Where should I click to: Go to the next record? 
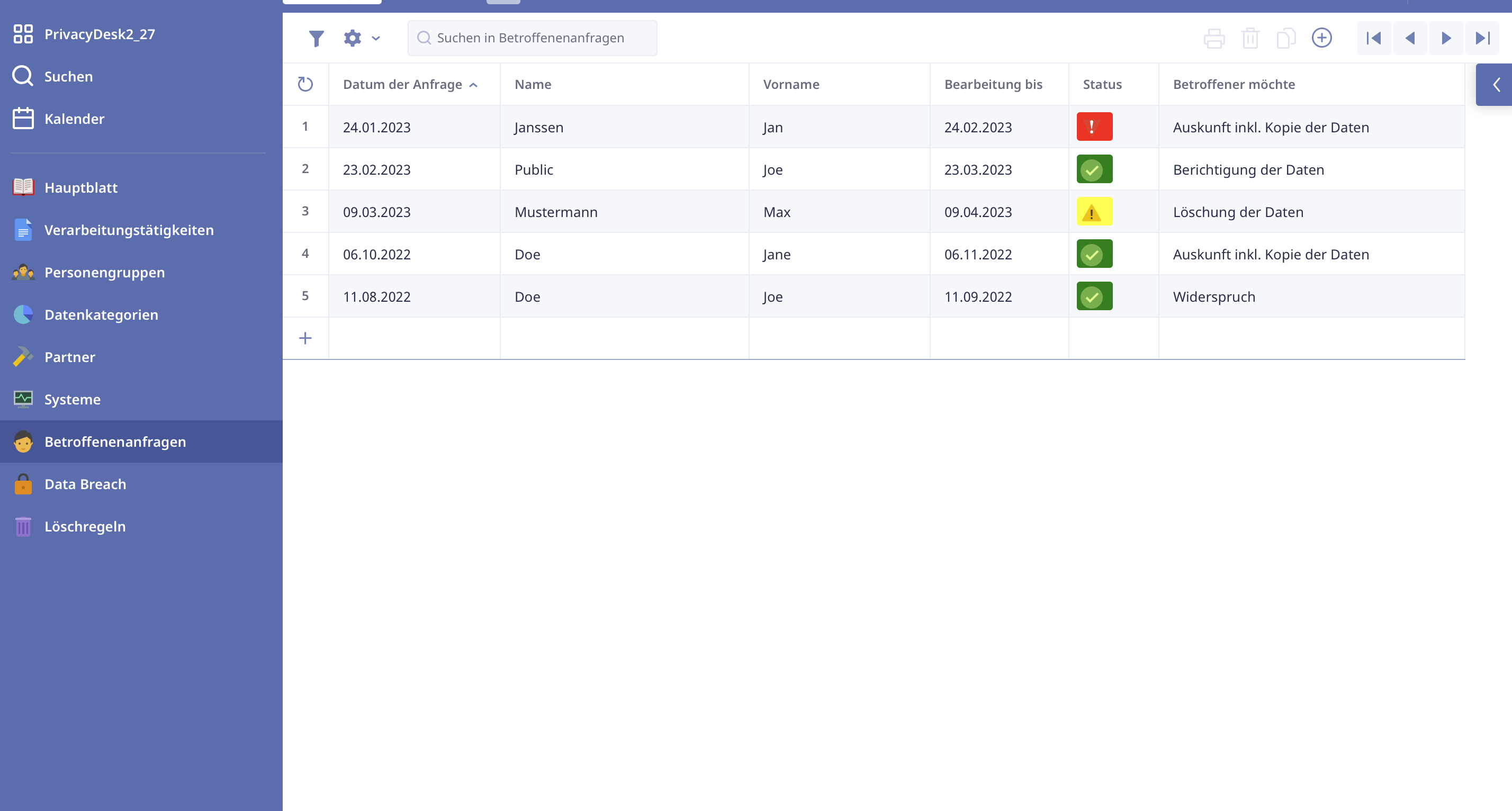click(1446, 38)
